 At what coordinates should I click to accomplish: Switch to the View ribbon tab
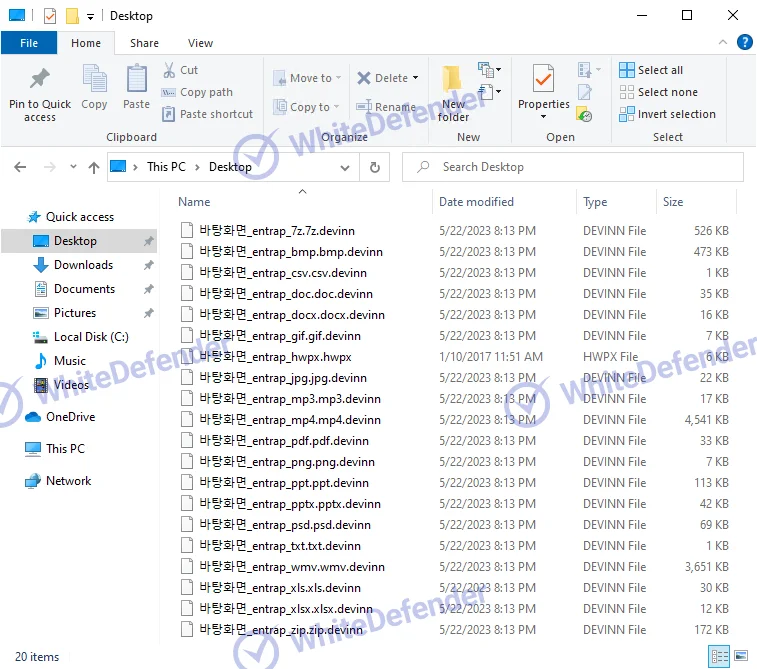[200, 43]
